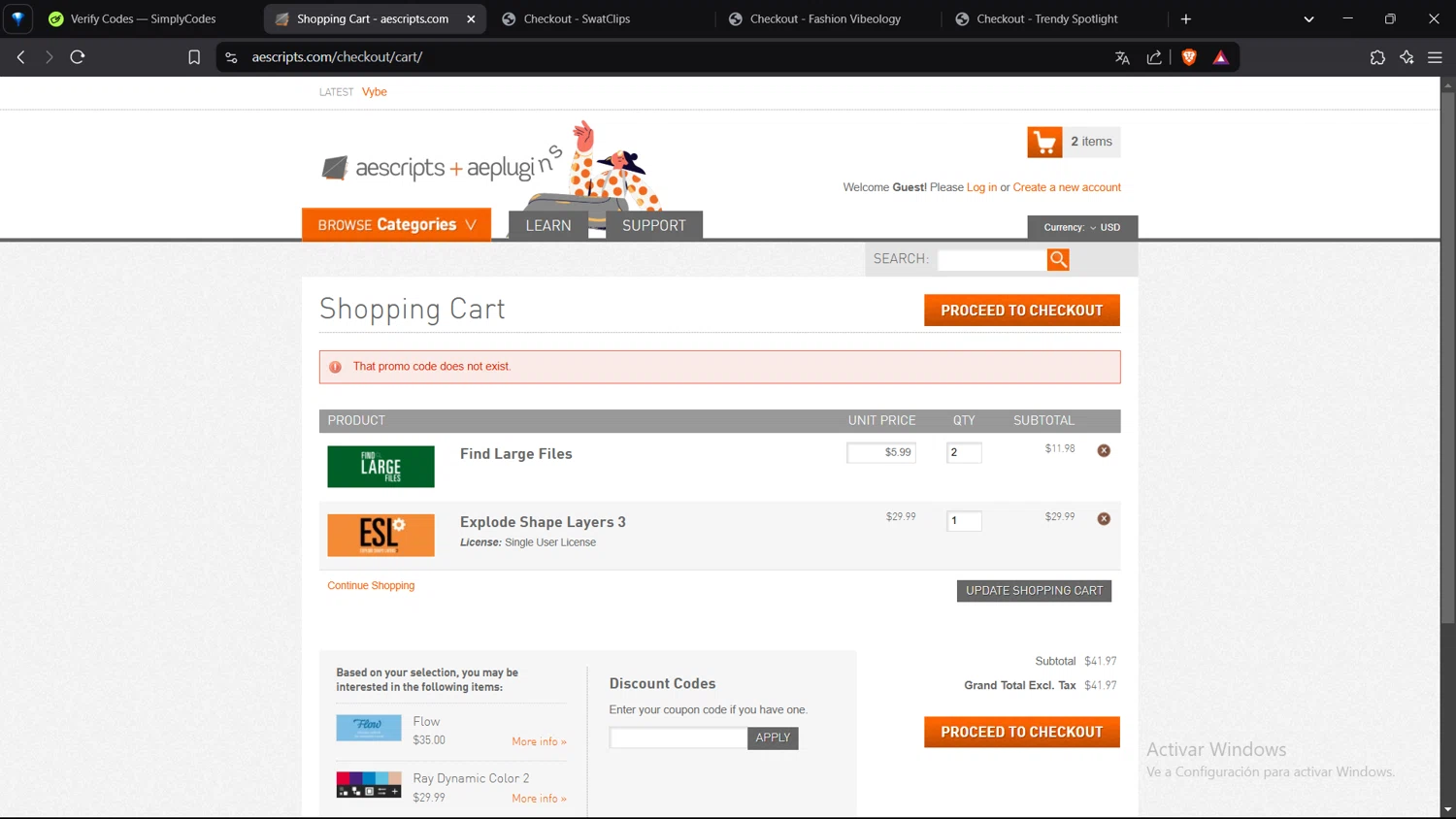Click the aescripts + aeplugins logo

(443, 167)
